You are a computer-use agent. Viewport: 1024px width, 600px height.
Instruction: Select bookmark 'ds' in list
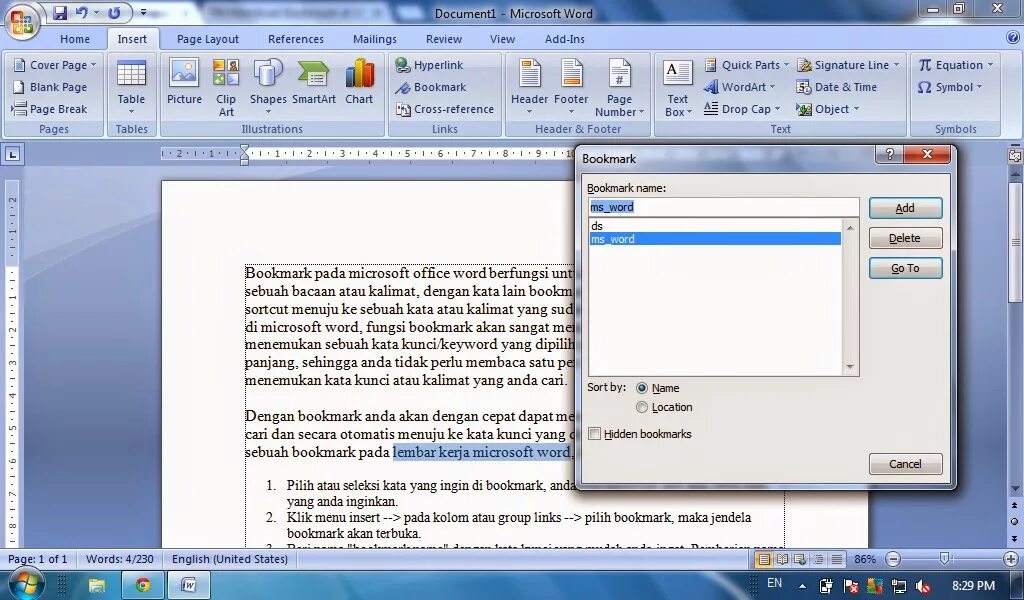tap(714, 226)
